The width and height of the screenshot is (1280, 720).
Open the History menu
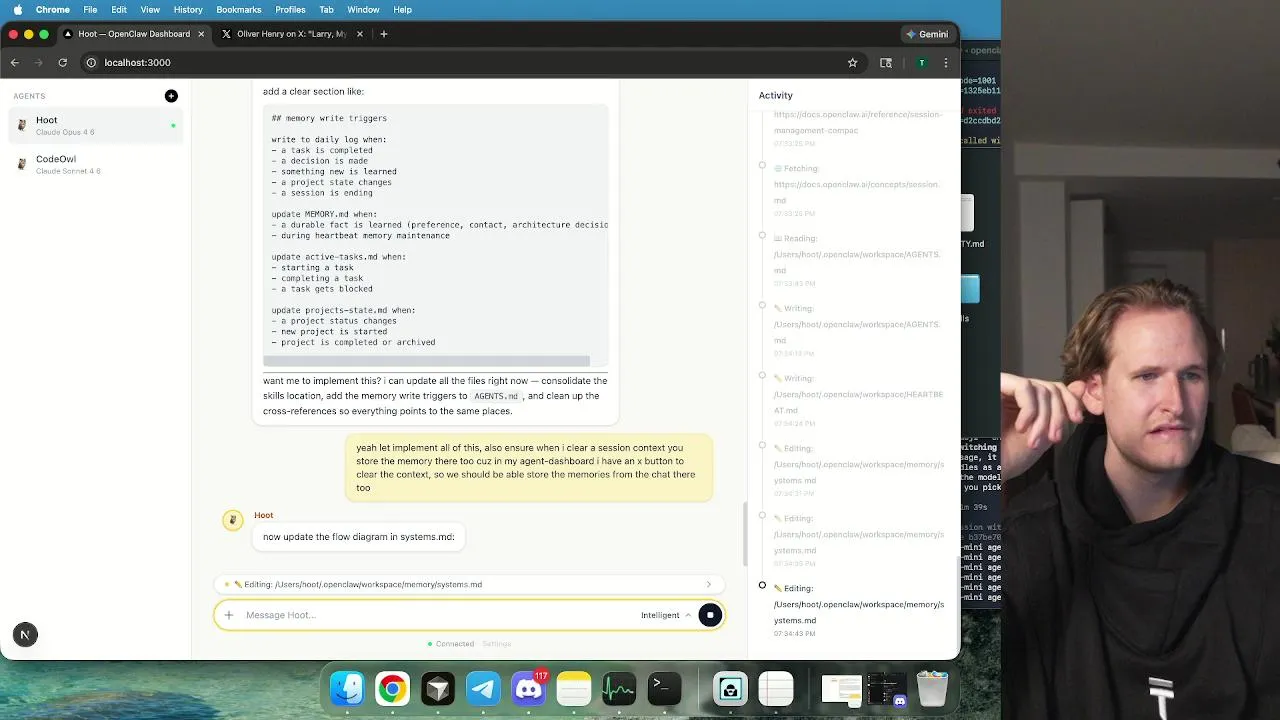188,9
